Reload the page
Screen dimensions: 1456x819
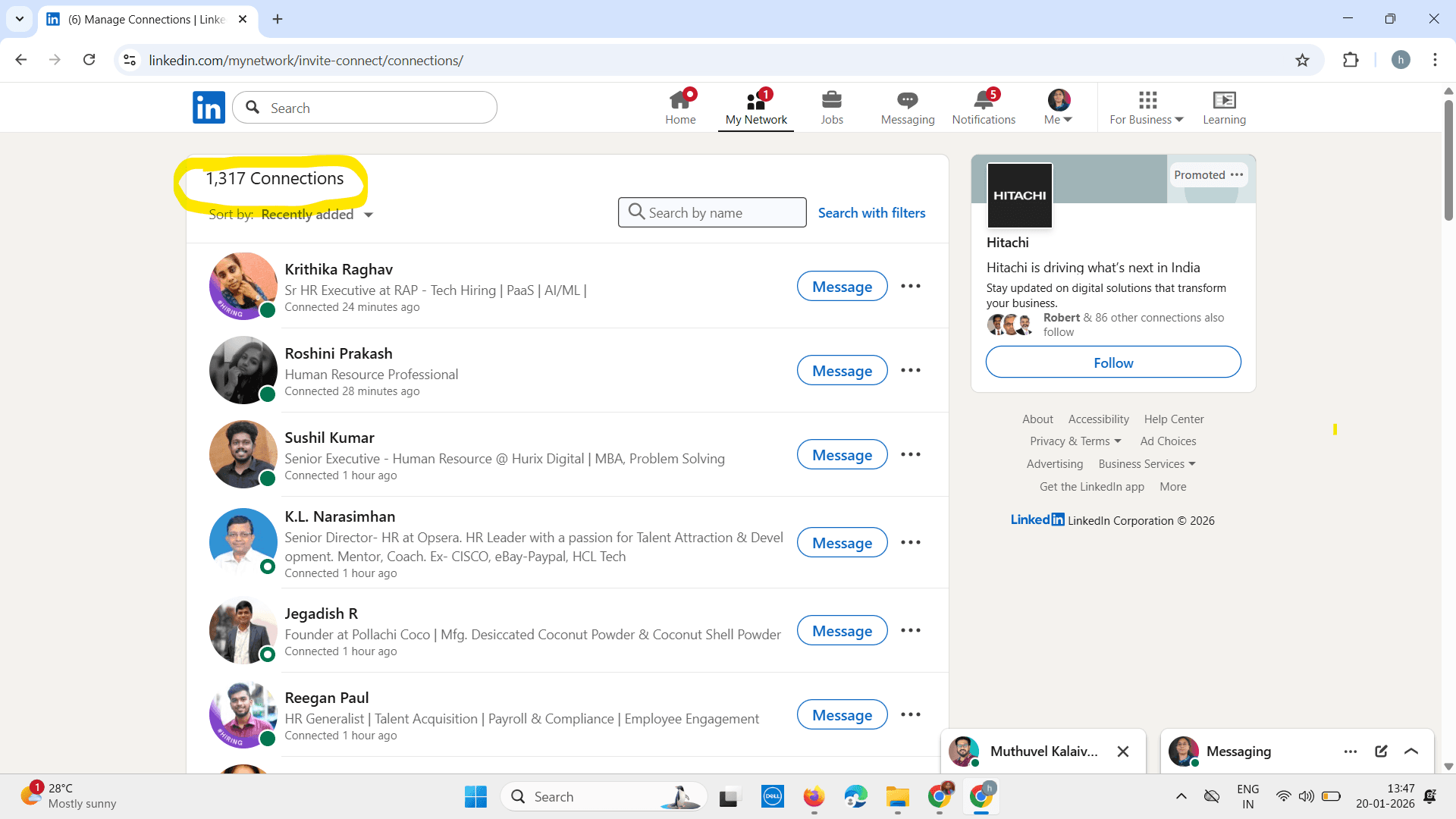coord(89,60)
